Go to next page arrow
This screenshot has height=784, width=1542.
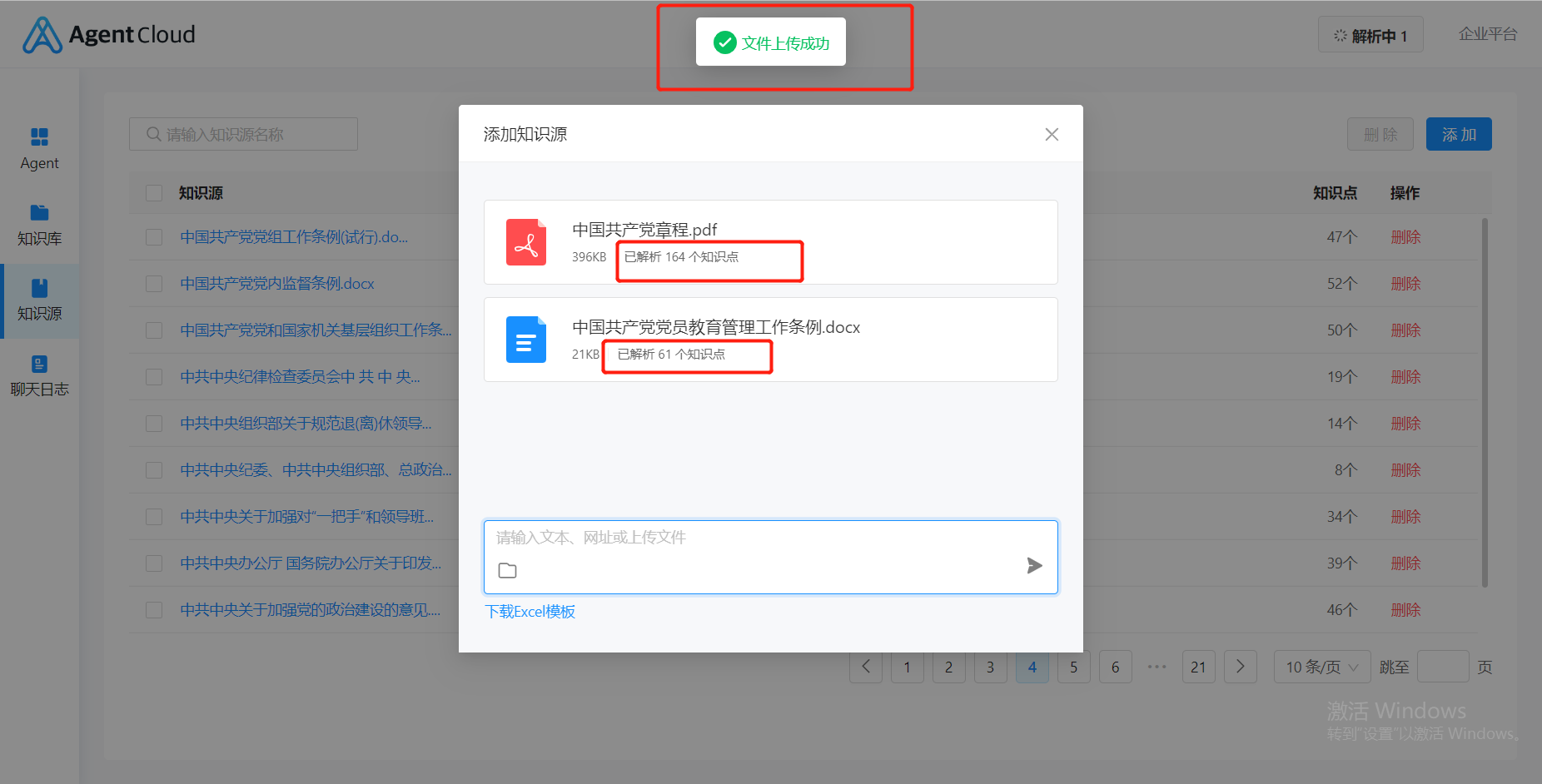1241,667
